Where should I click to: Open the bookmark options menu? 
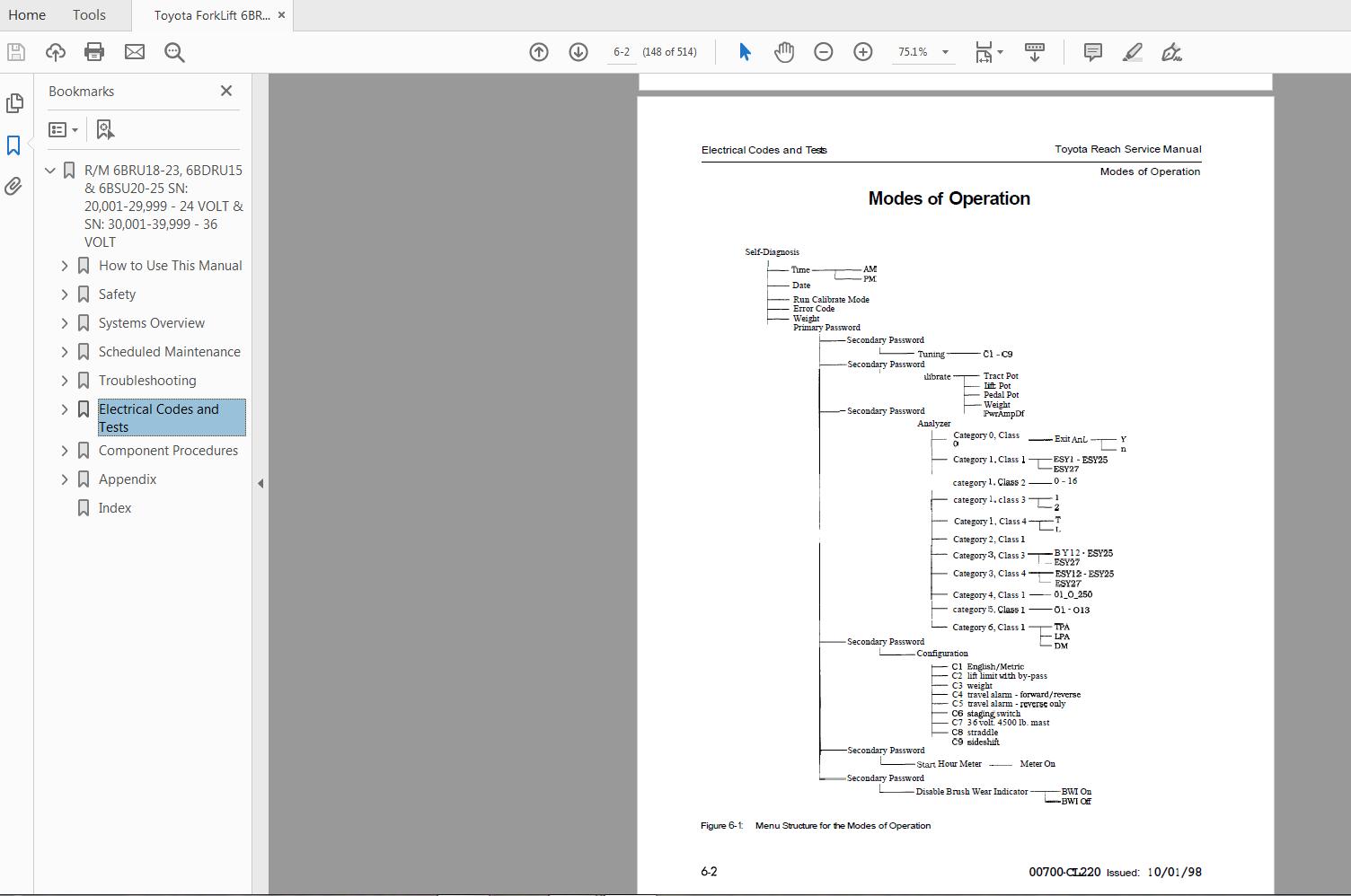tap(63, 129)
